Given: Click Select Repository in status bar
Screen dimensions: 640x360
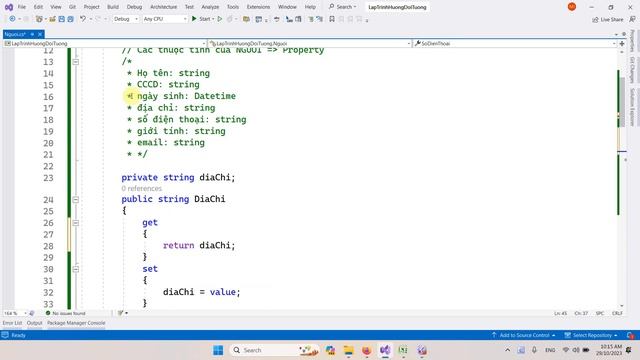Looking at the screenshot, I should 591,335.
